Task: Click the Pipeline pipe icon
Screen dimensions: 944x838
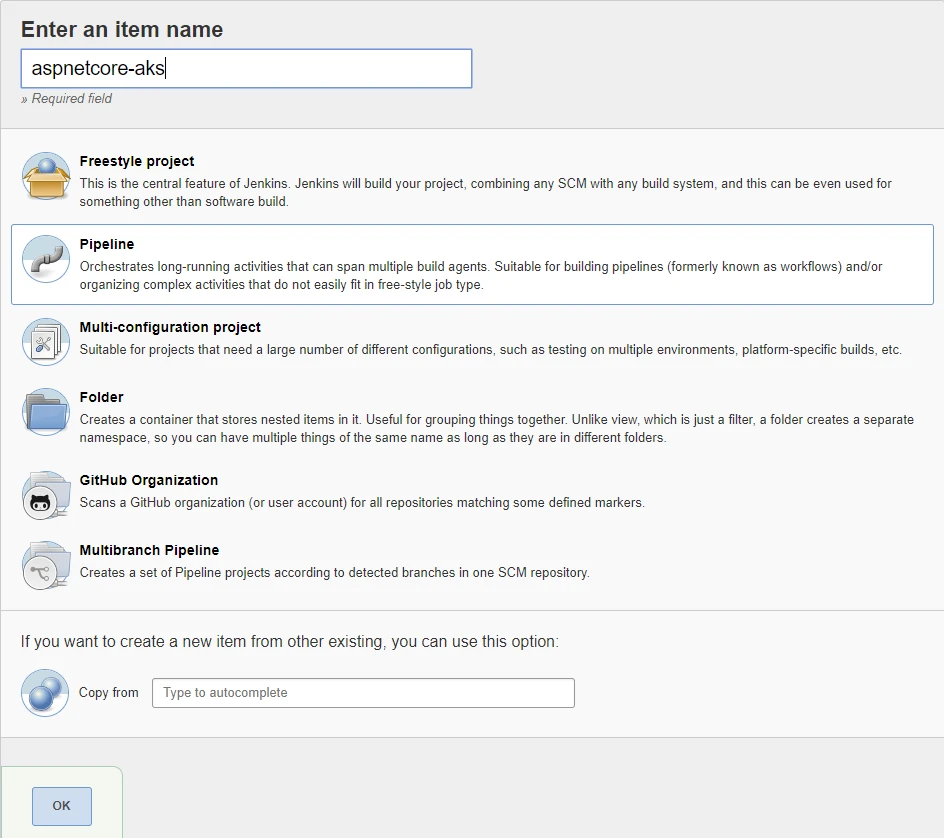Action: tap(46, 259)
